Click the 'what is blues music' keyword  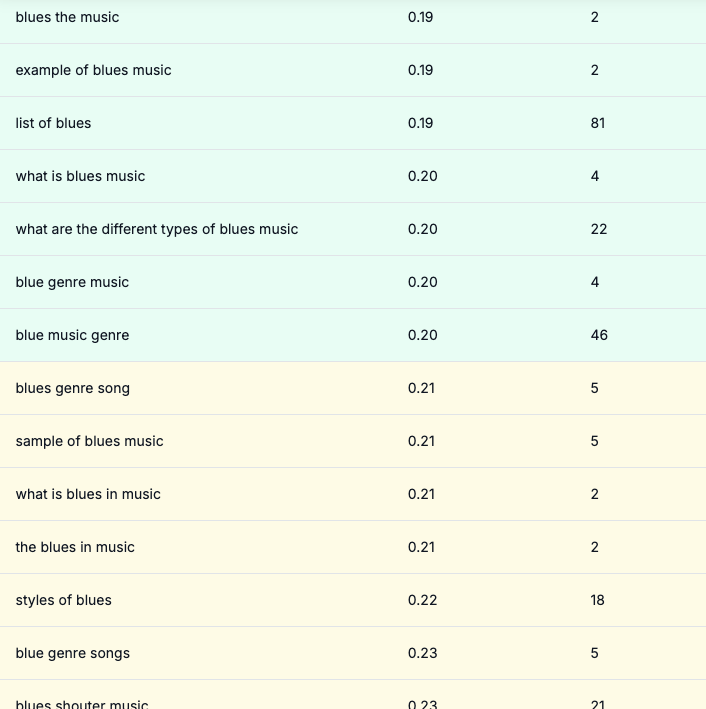pyautogui.click(x=80, y=176)
